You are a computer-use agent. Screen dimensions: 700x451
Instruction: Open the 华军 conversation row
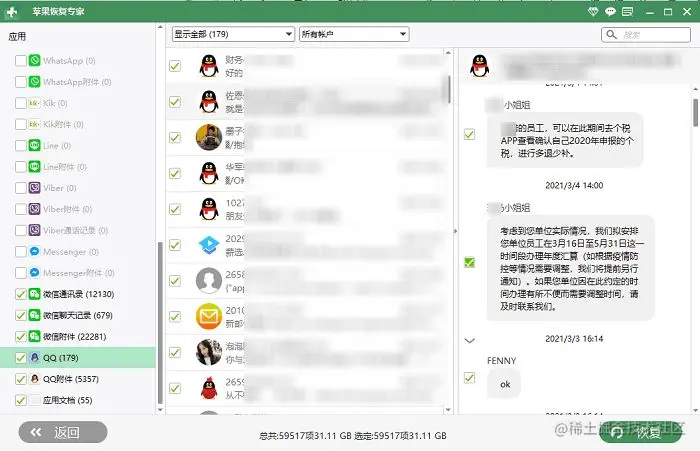(306, 173)
